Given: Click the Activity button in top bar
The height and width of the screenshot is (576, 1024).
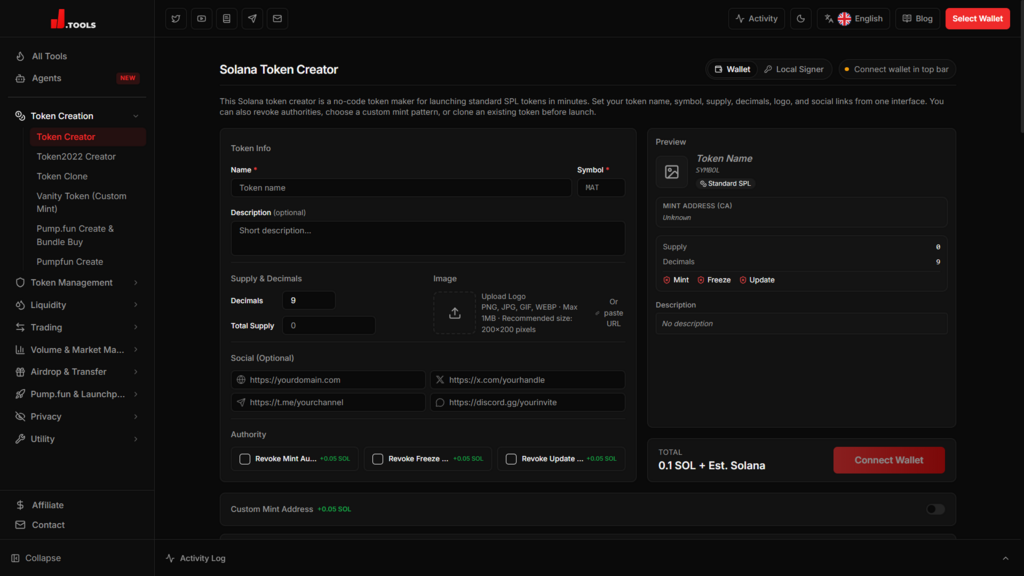Looking at the screenshot, I should 756,18.
